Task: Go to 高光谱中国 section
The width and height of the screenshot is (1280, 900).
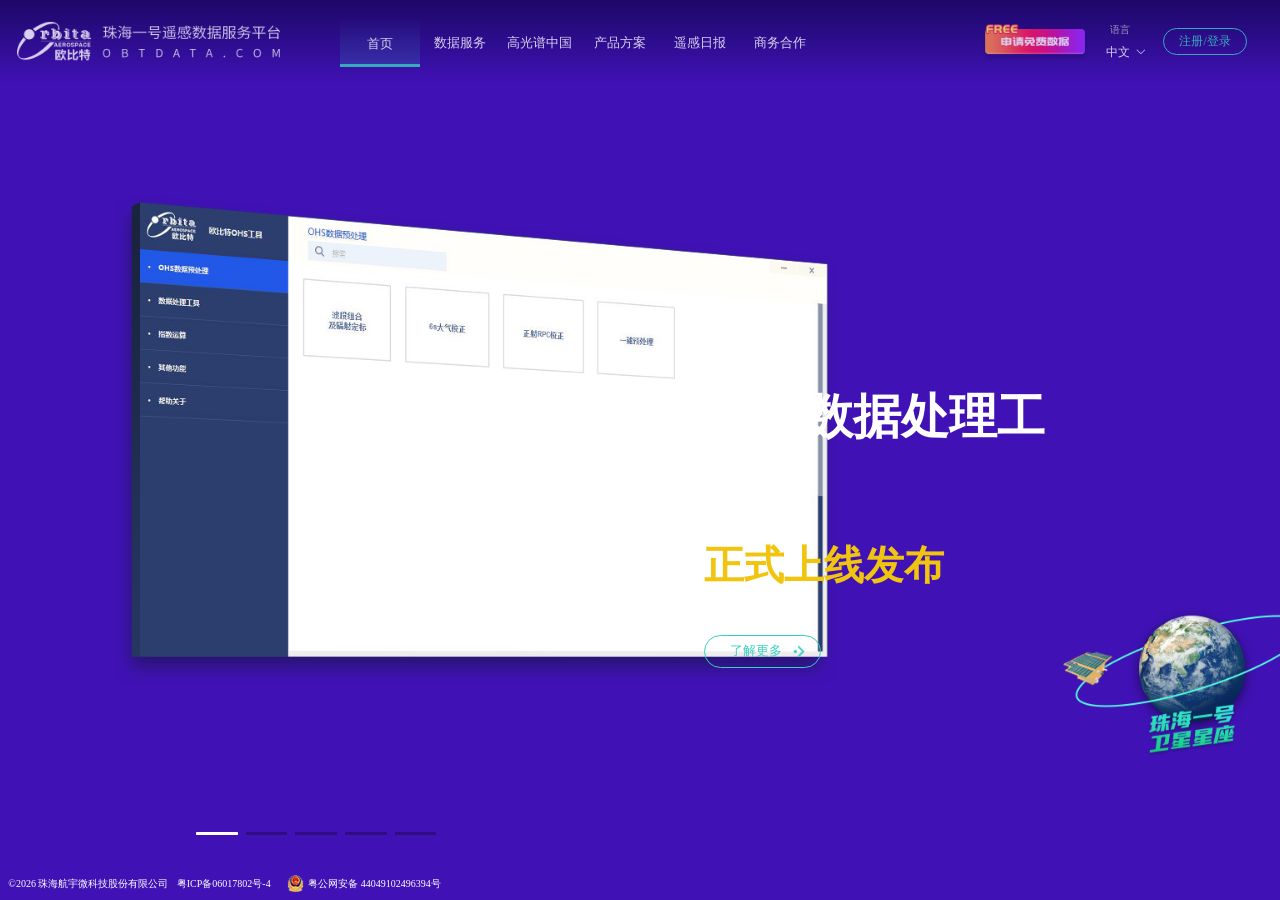Action: [539, 43]
